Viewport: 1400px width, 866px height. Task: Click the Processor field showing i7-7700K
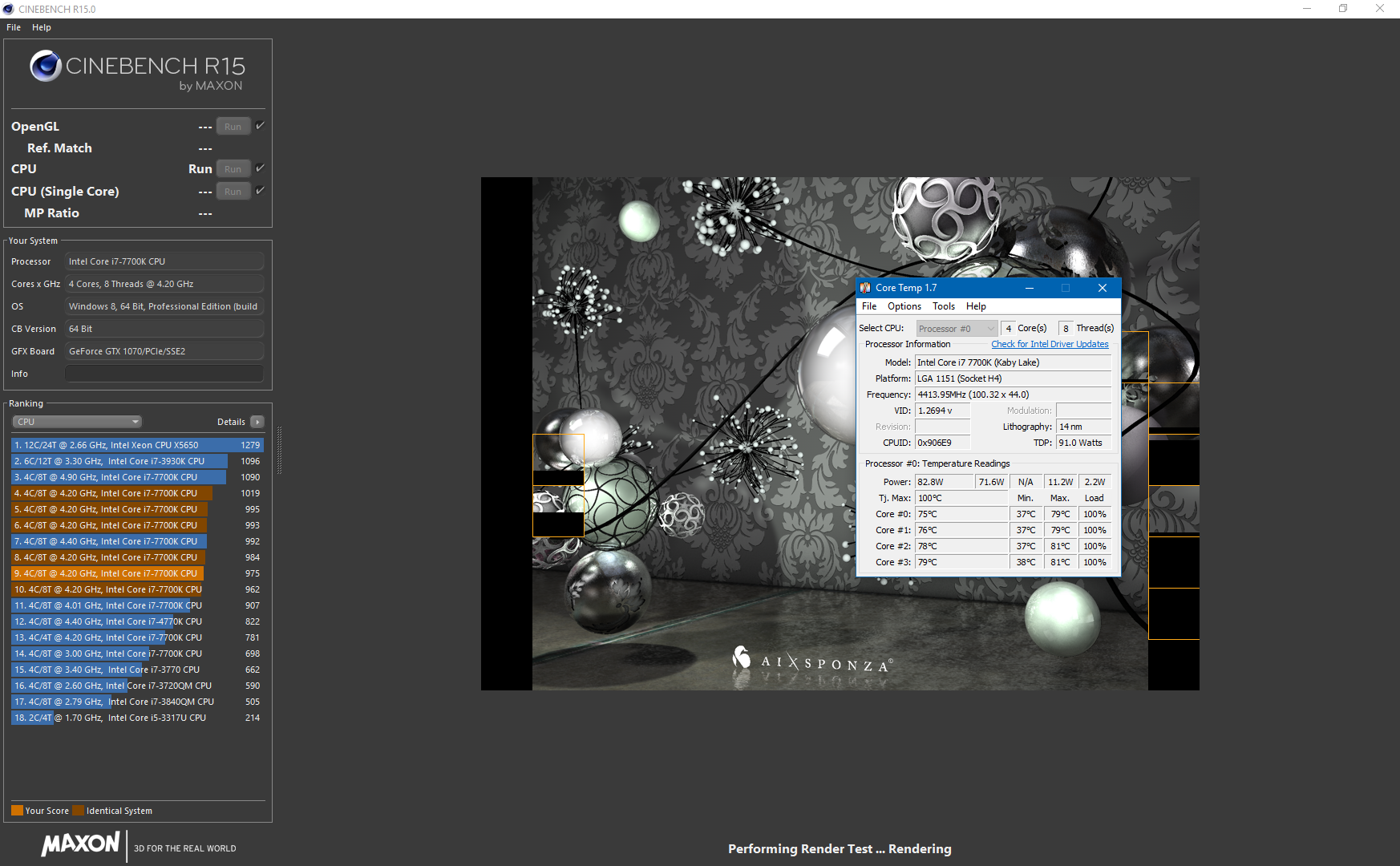(x=164, y=261)
